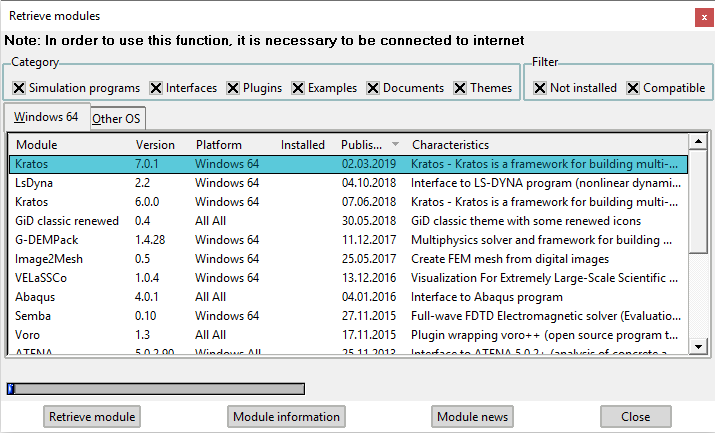The height and width of the screenshot is (433, 715).
Task: Click the 04.10.2018 publish date
Action: point(369,183)
